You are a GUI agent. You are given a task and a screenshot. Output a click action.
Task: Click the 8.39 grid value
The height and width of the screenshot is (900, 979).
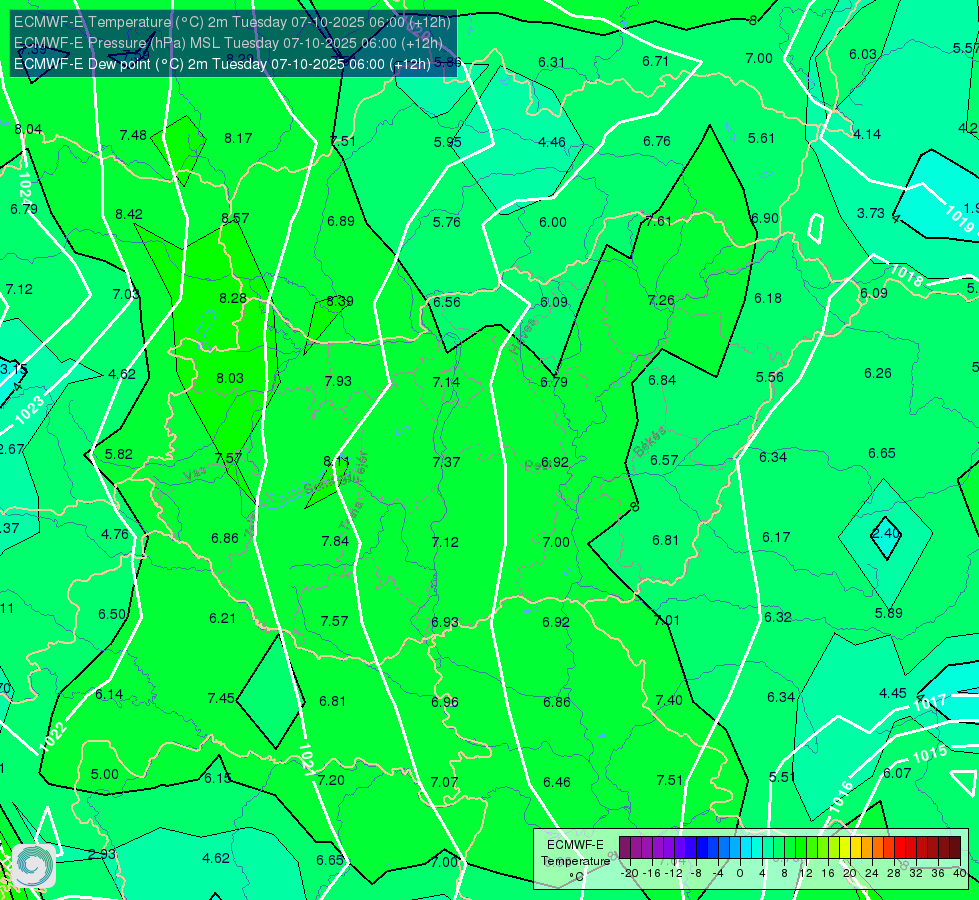340,301
